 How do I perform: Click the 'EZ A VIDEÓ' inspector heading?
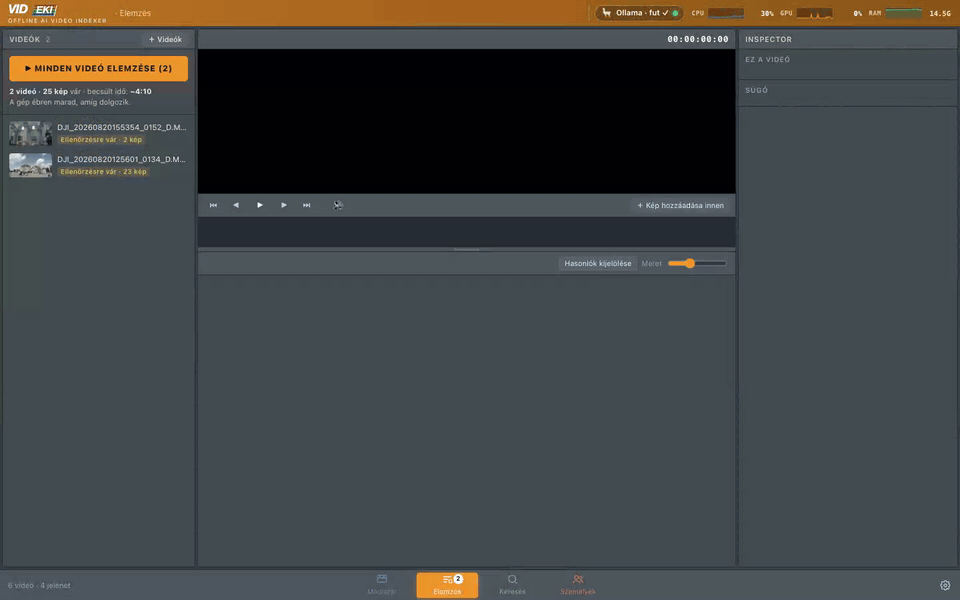point(768,59)
